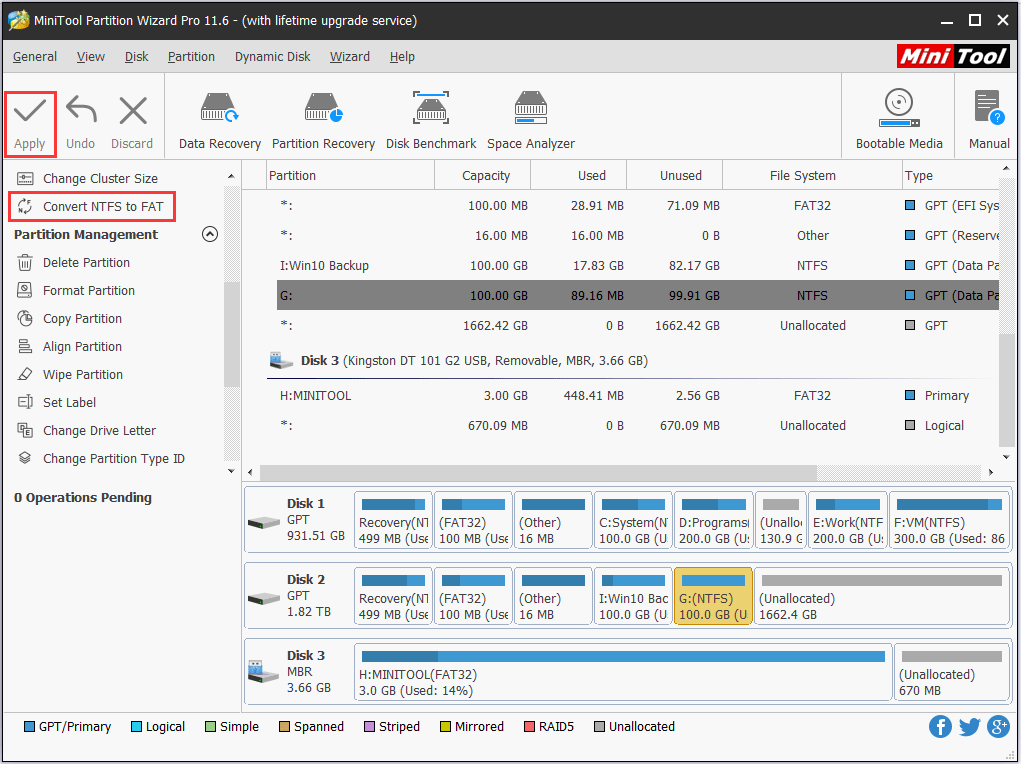Viewport: 1021px width, 764px height.
Task: Open the Wizard menu
Action: point(349,57)
